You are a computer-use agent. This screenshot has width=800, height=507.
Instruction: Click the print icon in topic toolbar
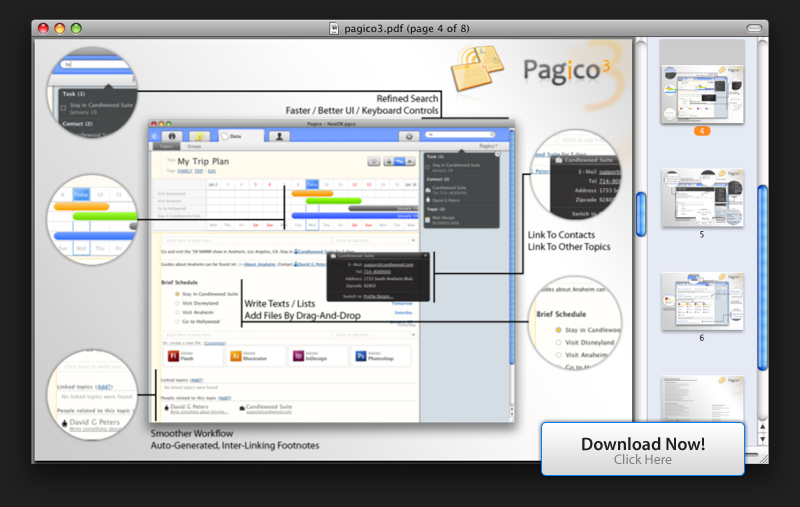pyautogui.click(x=388, y=162)
